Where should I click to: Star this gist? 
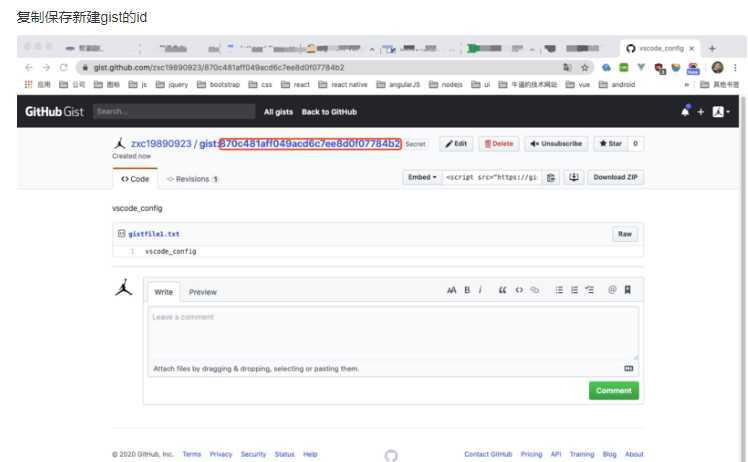pos(611,144)
